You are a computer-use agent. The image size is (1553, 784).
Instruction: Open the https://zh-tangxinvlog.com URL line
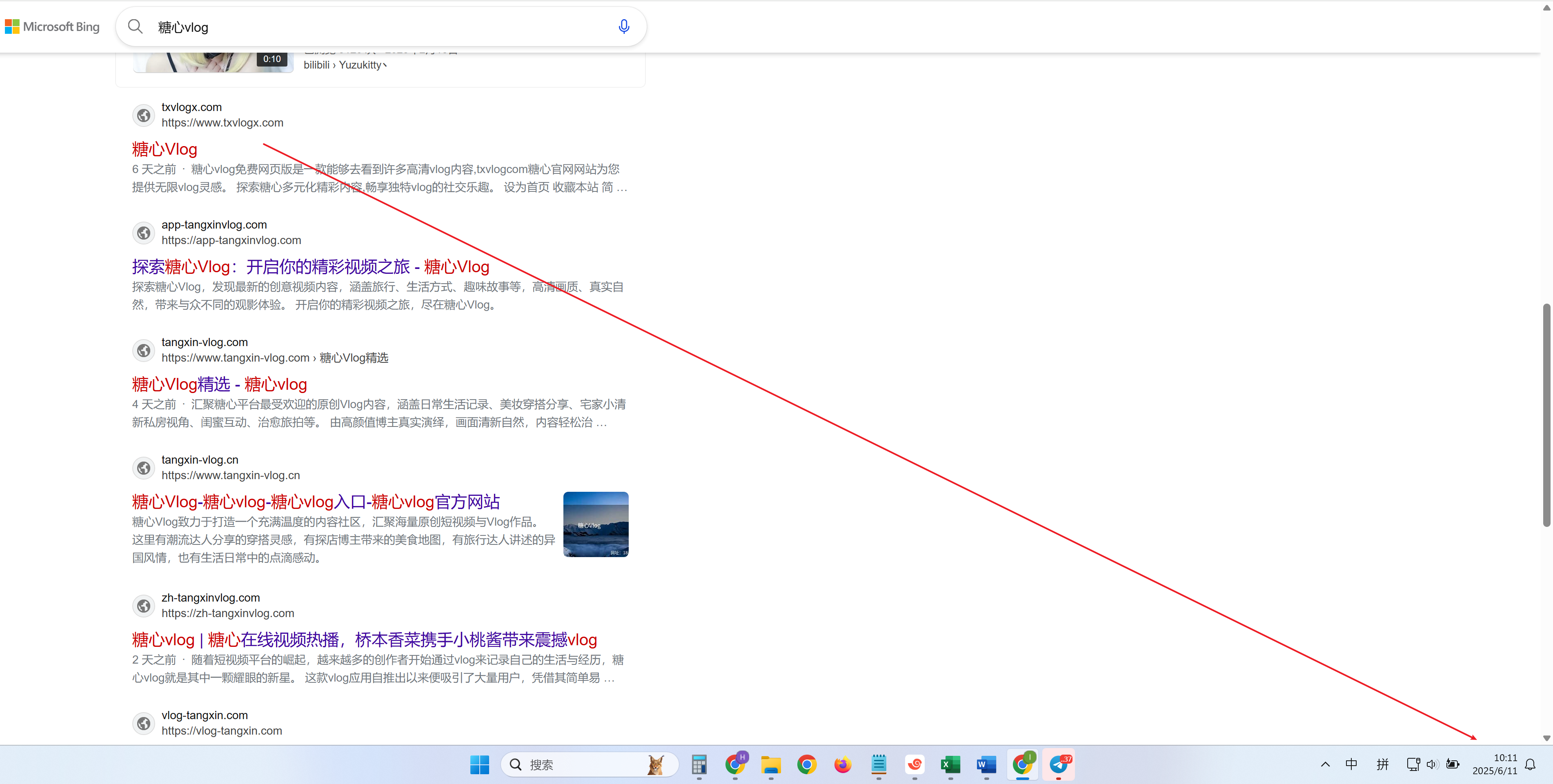coord(227,613)
